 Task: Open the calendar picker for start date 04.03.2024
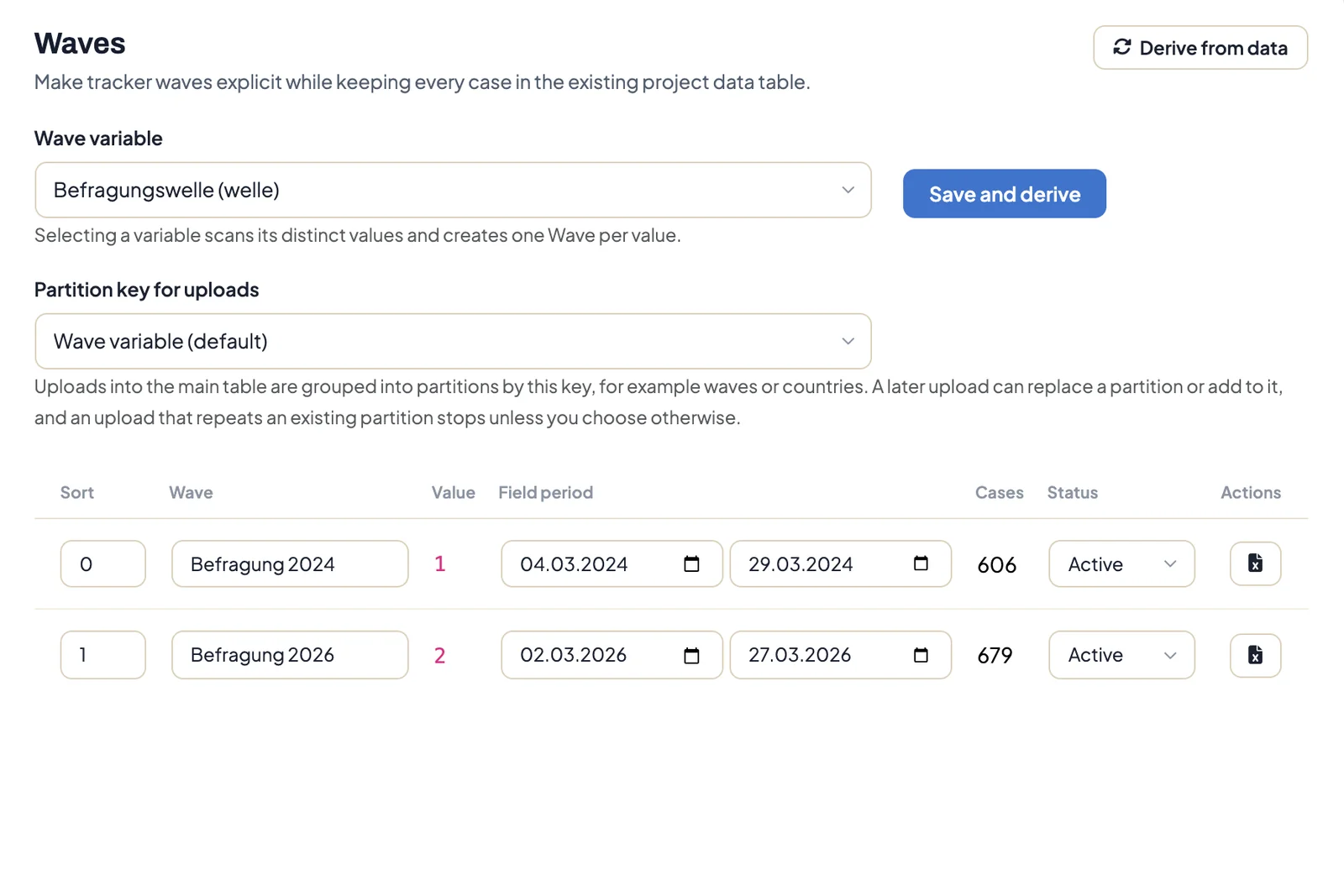pos(691,564)
